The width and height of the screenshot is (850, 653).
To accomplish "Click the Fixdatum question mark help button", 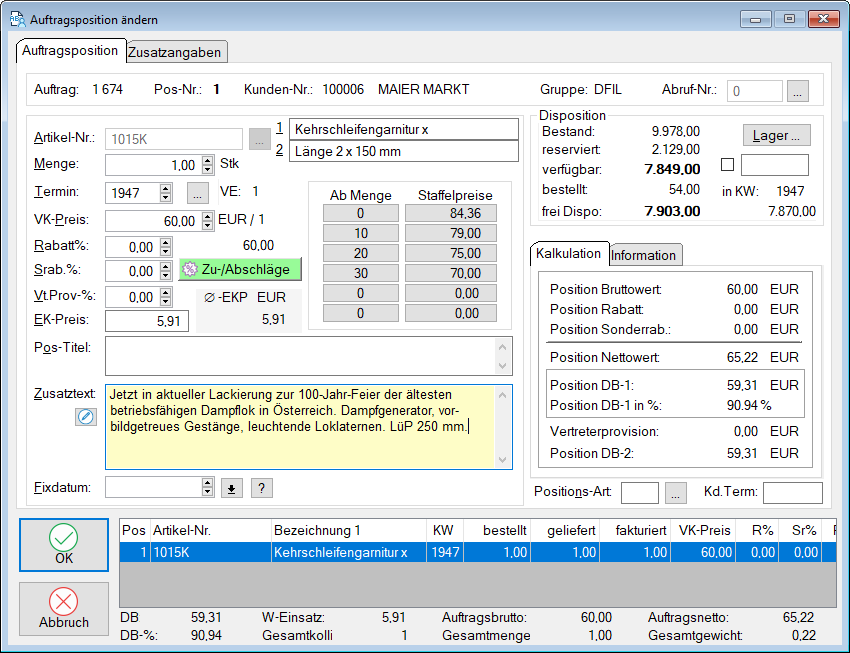I will 261,488.
